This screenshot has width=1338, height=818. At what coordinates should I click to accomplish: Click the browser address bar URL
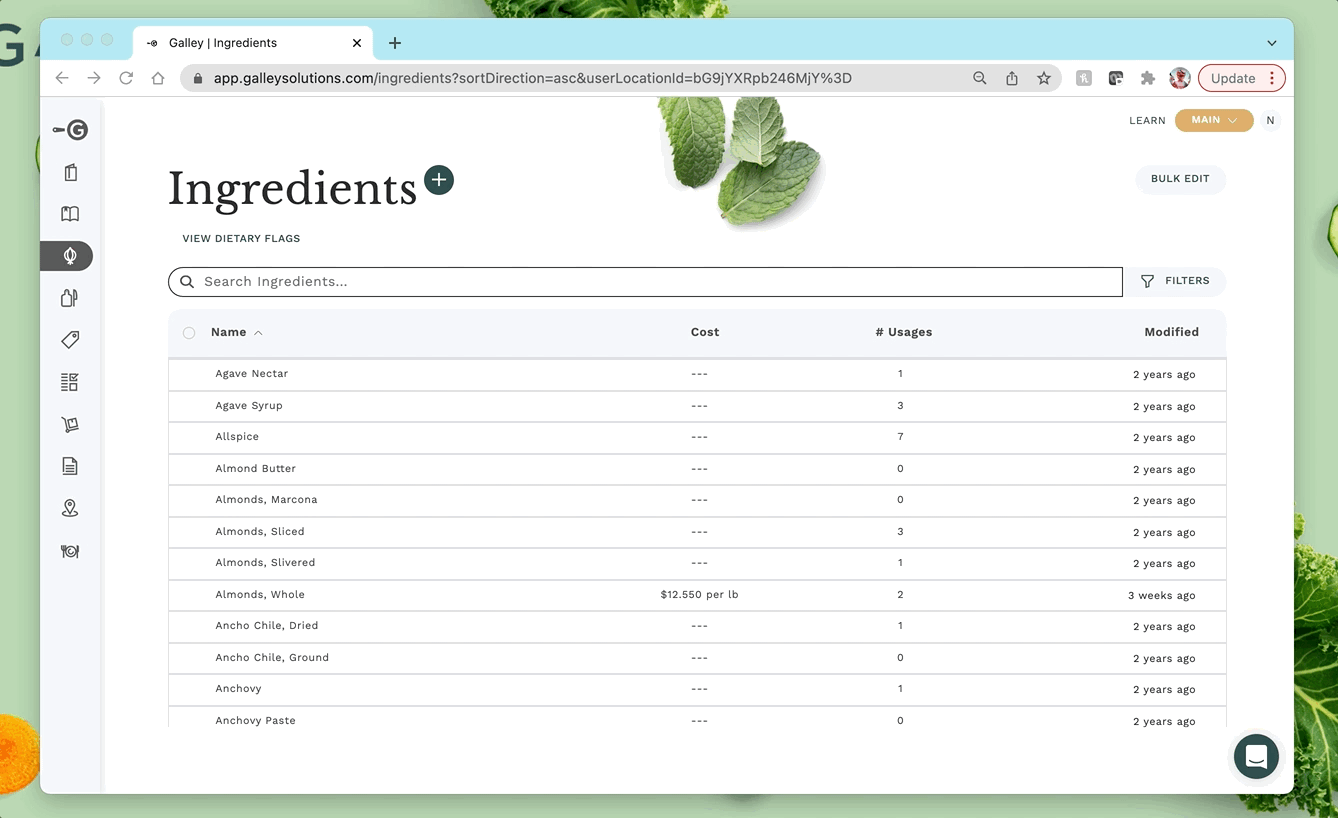532,78
